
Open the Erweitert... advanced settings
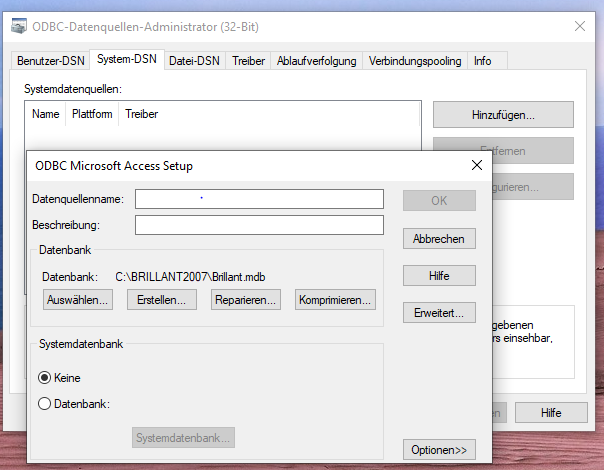click(439, 313)
